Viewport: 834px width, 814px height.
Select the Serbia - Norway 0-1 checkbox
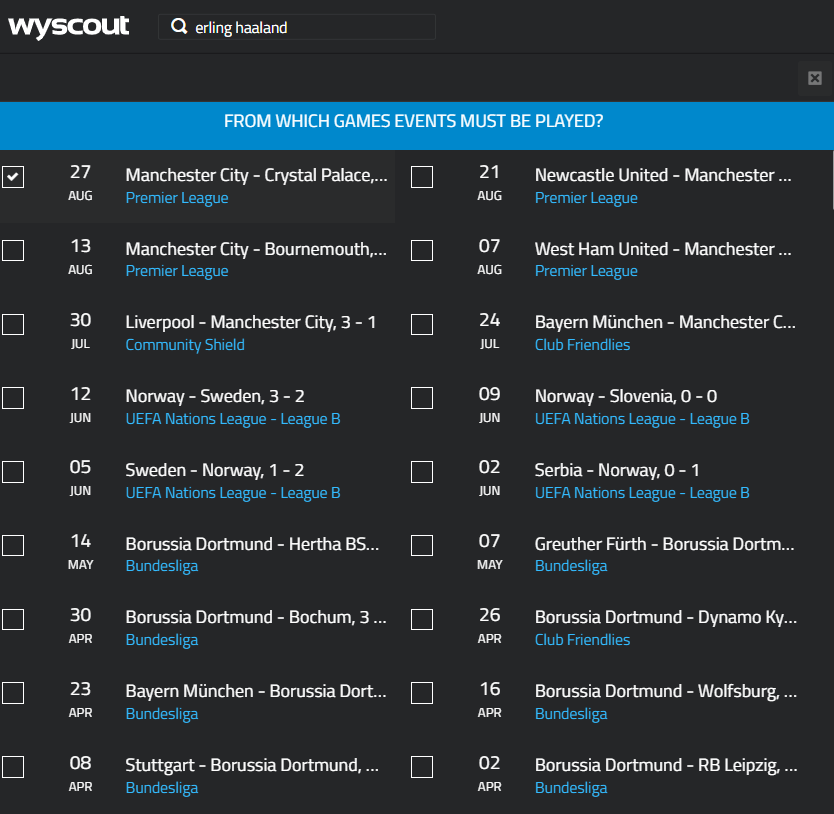pos(422,472)
